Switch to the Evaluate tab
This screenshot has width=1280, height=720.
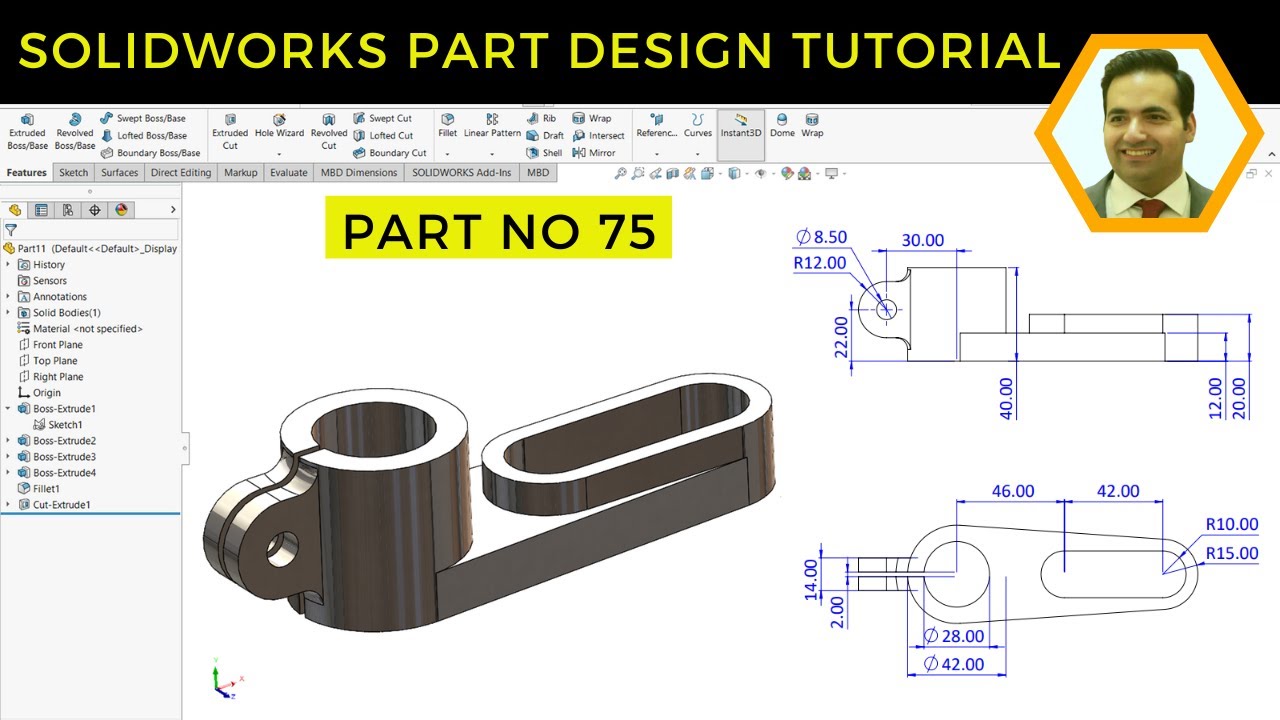289,173
